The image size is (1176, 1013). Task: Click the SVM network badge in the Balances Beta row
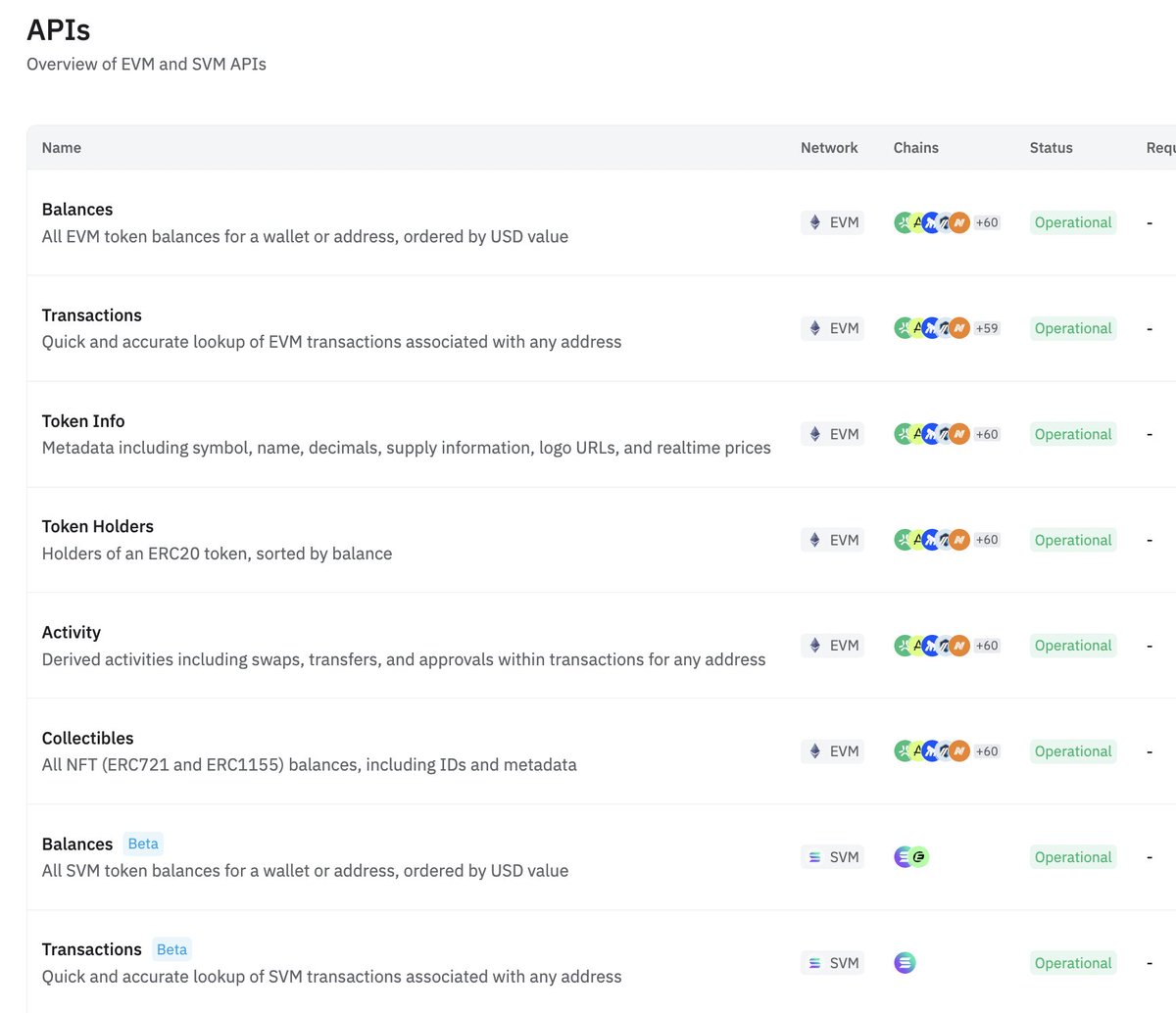click(832, 857)
